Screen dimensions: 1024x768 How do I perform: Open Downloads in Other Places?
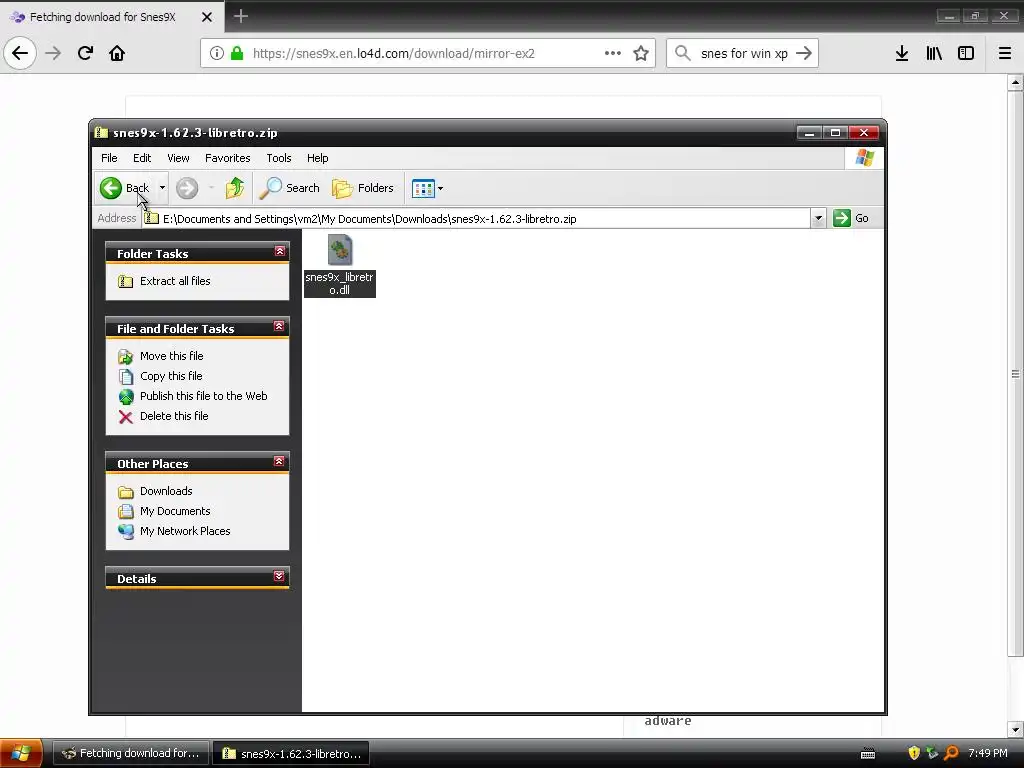(166, 491)
